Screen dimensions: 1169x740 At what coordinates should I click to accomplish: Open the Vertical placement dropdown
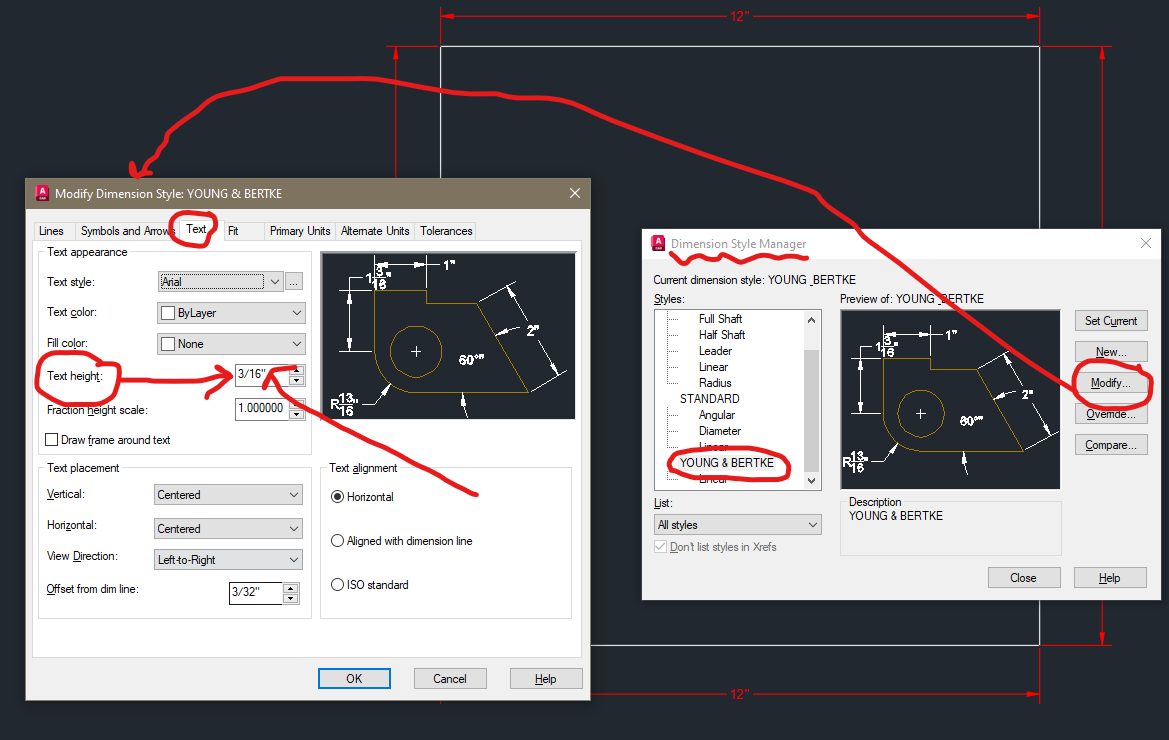(x=228, y=495)
